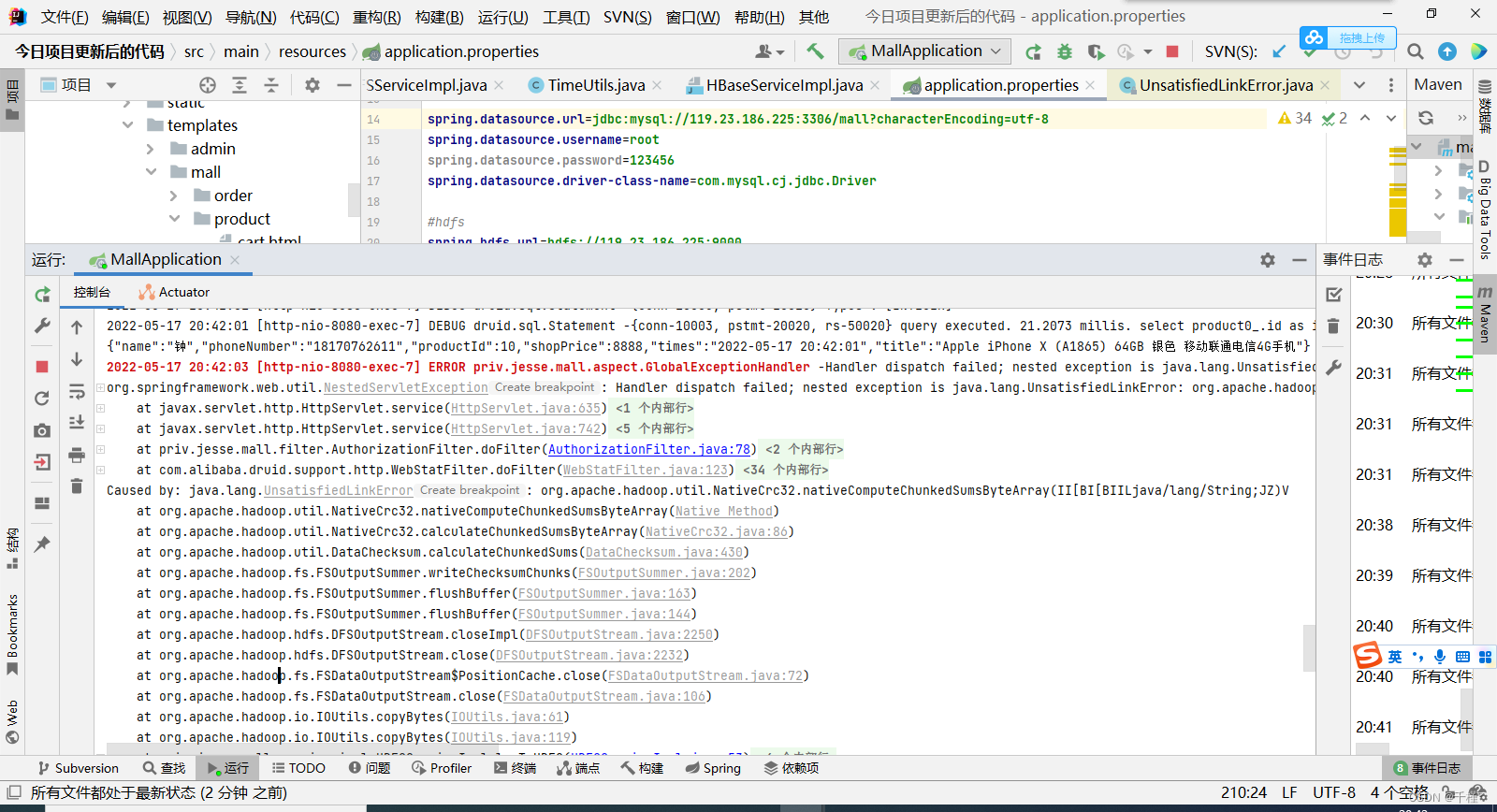The image size is (1497, 812).
Task: Toggle soft-wrap in console
Action: tap(77, 391)
